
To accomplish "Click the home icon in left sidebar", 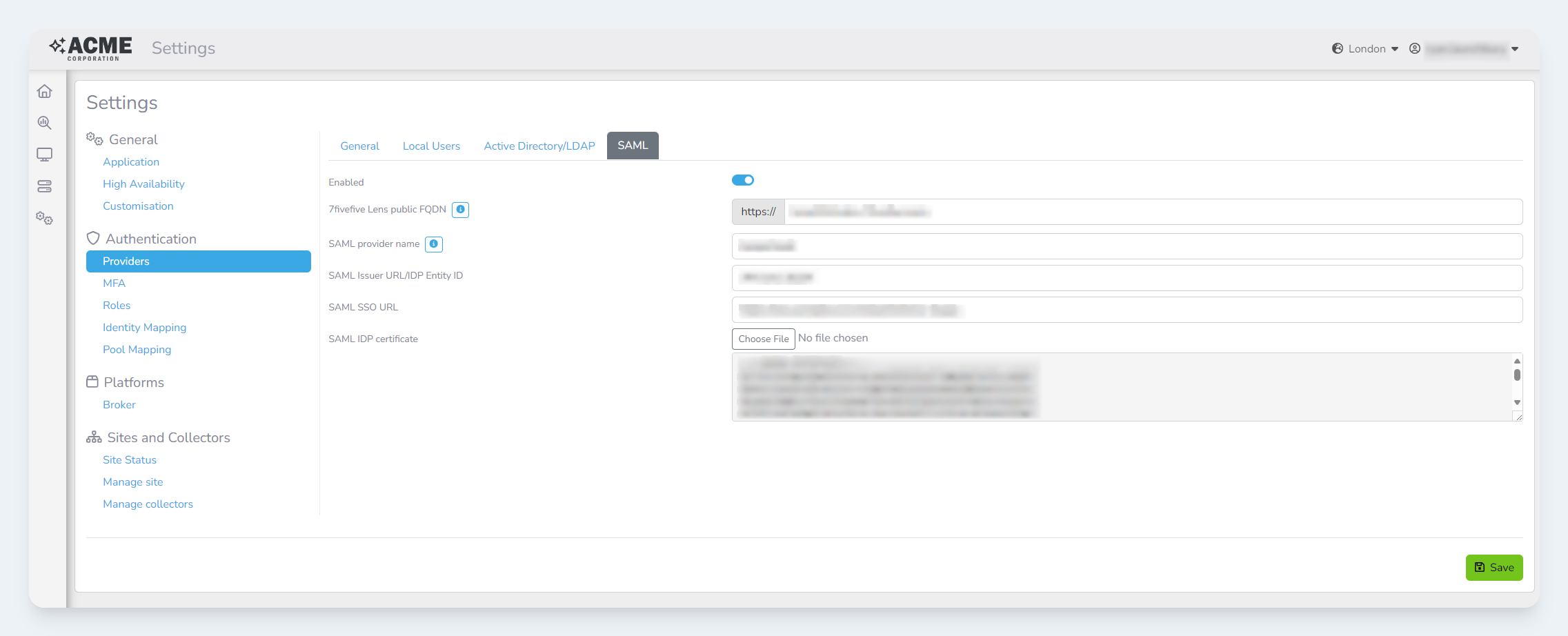I will point(45,91).
